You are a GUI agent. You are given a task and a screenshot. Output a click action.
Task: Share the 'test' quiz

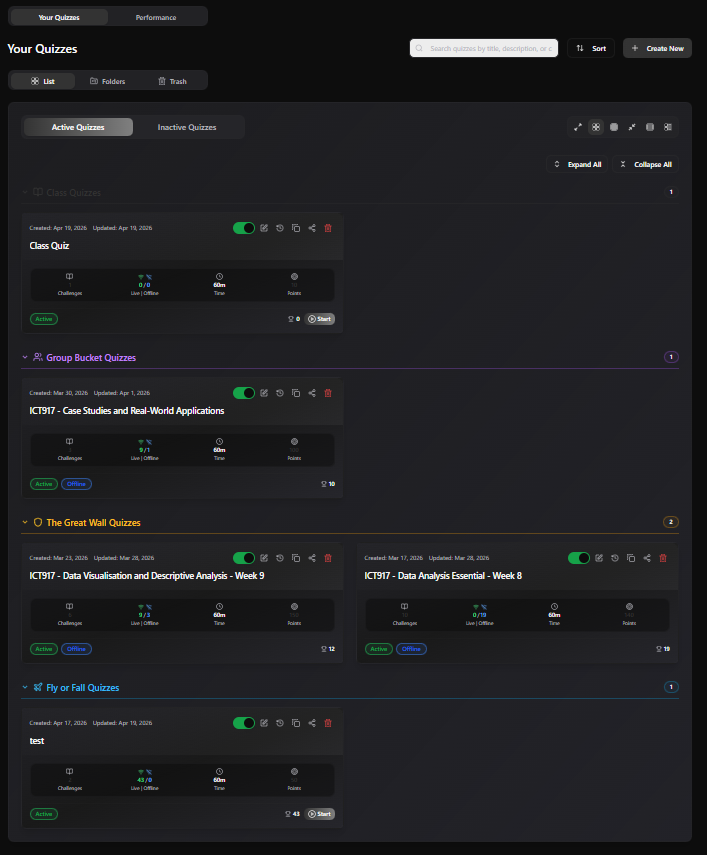tap(312, 723)
